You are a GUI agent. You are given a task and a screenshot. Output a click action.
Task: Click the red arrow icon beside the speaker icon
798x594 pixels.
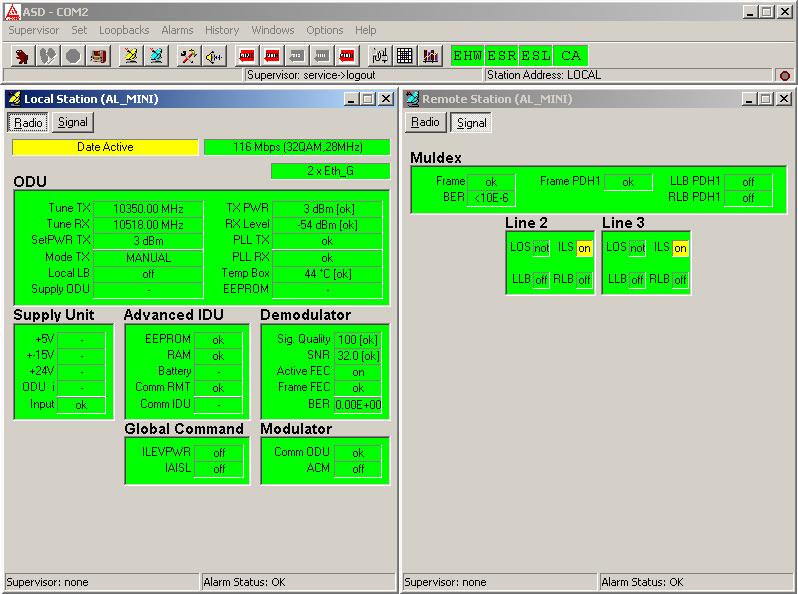(x=247, y=55)
